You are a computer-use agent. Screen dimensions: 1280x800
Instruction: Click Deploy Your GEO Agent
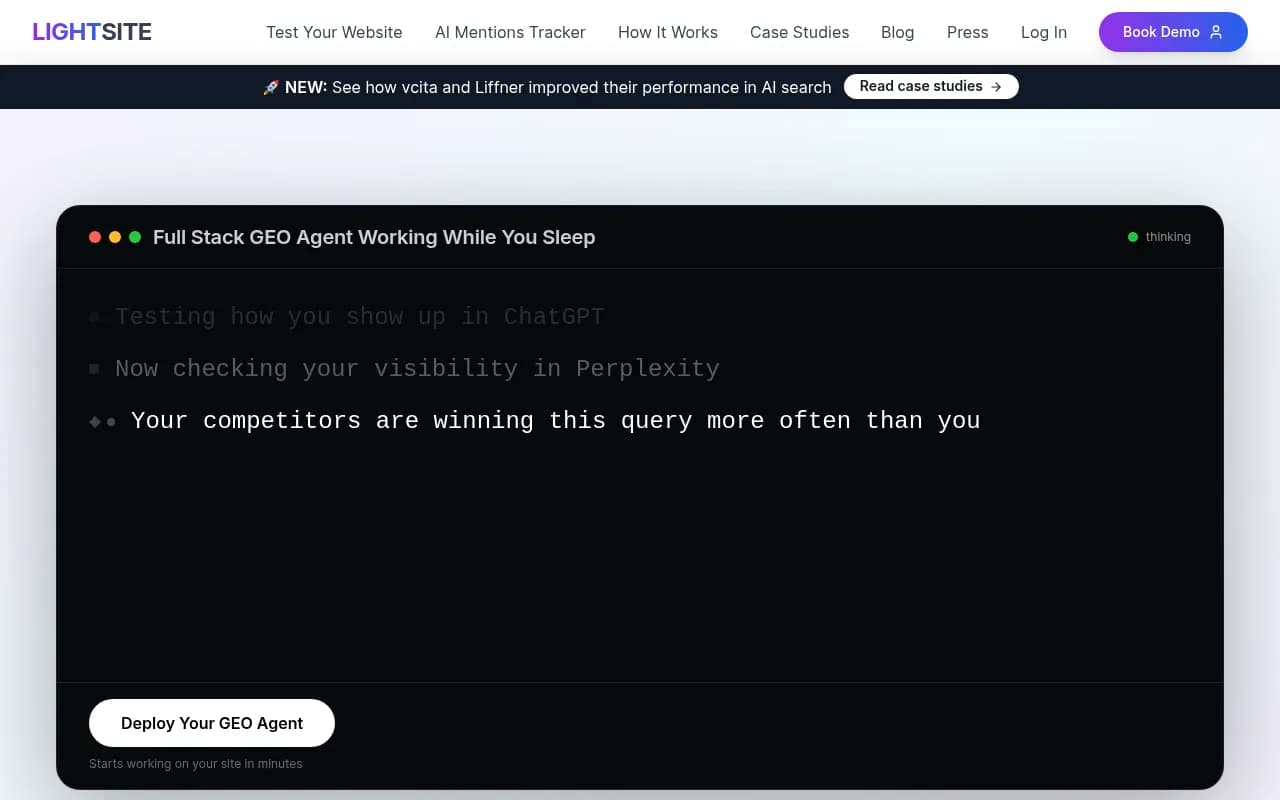(211, 723)
